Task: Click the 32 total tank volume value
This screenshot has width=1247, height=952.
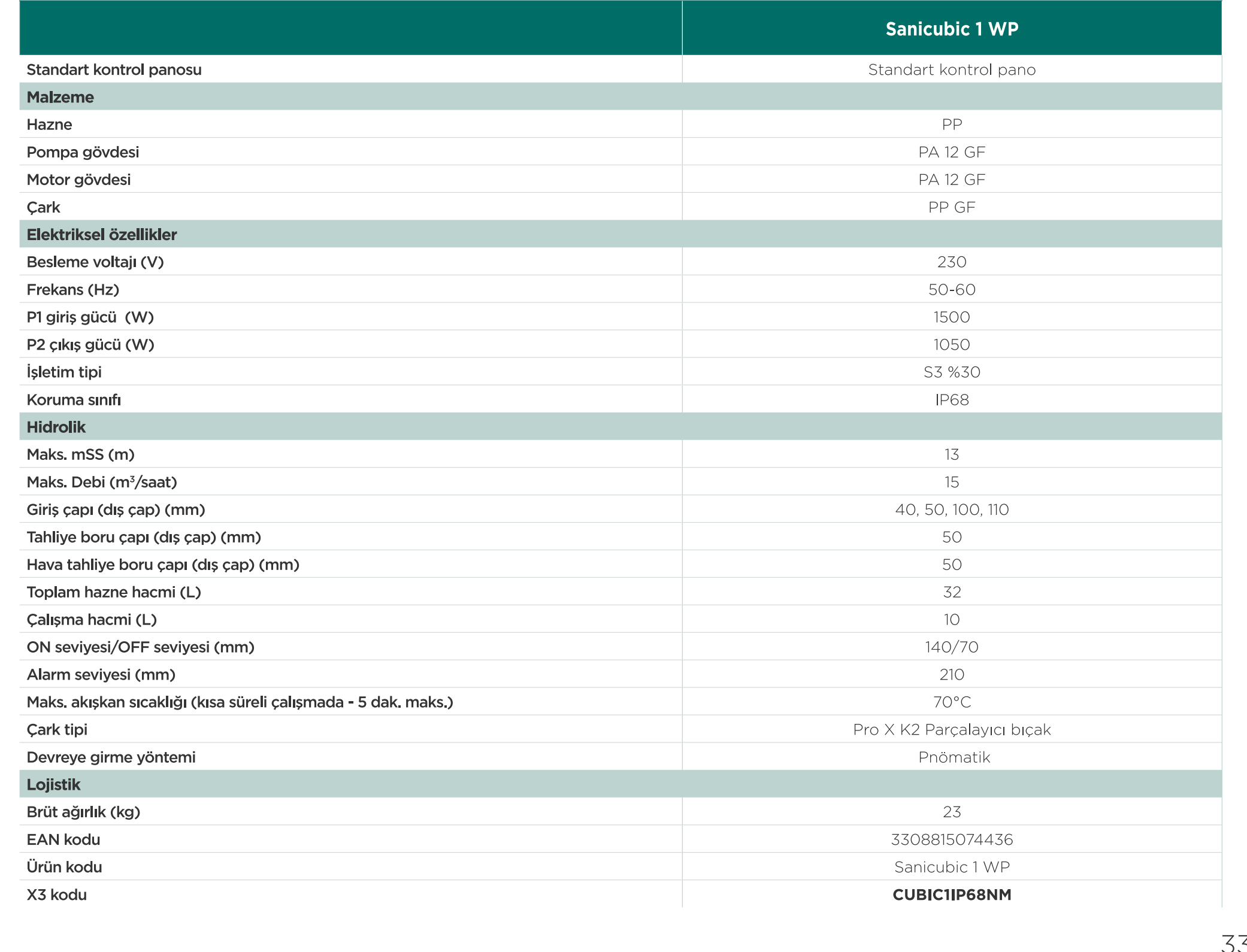Action: [x=952, y=592]
